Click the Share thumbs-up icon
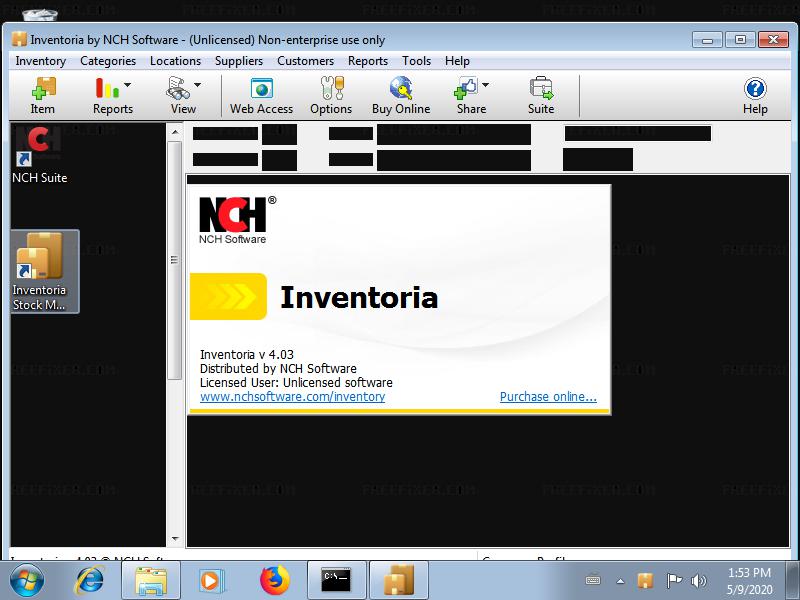 tap(466, 88)
